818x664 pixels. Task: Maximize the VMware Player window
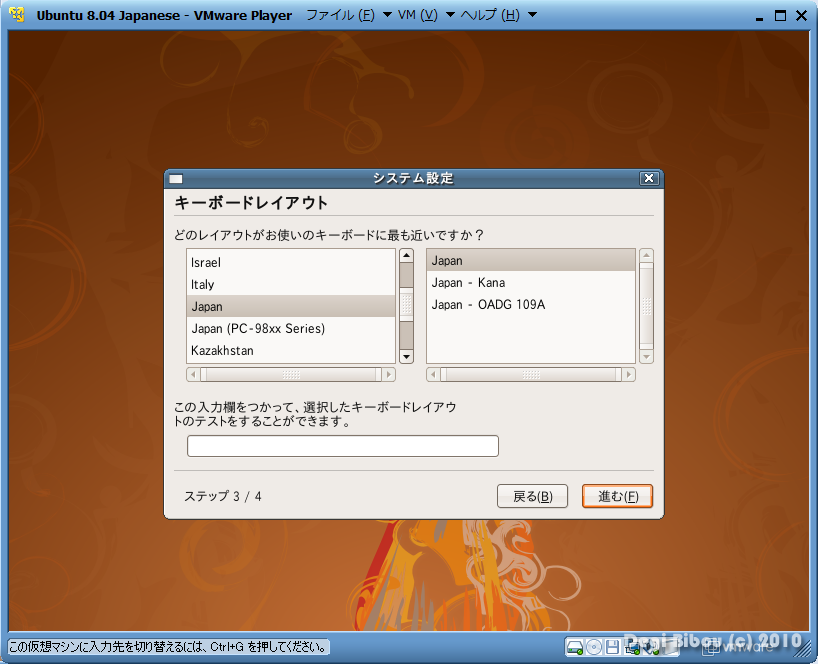pos(780,16)
